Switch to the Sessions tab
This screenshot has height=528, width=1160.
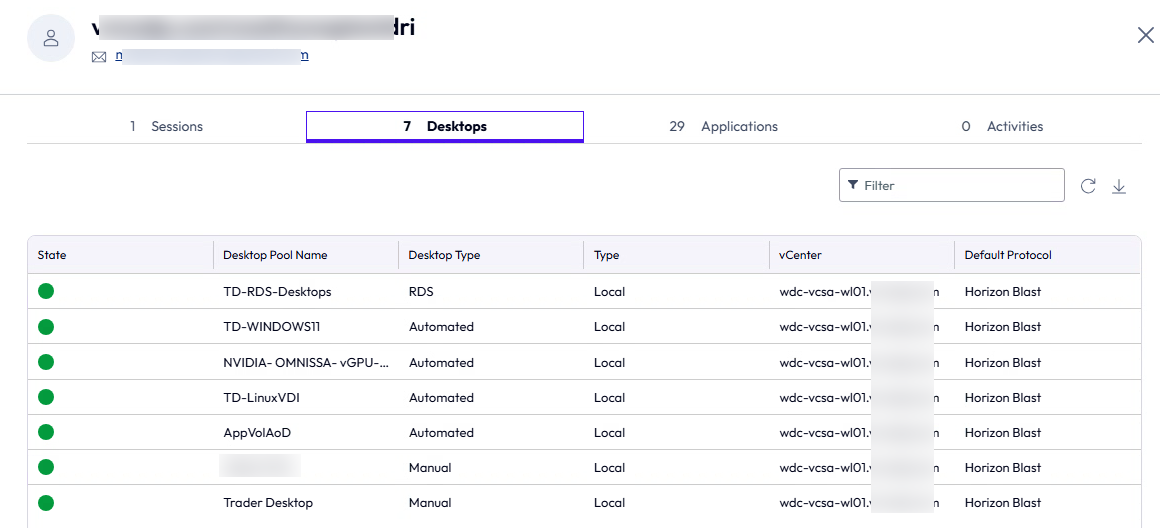point(166,127)
